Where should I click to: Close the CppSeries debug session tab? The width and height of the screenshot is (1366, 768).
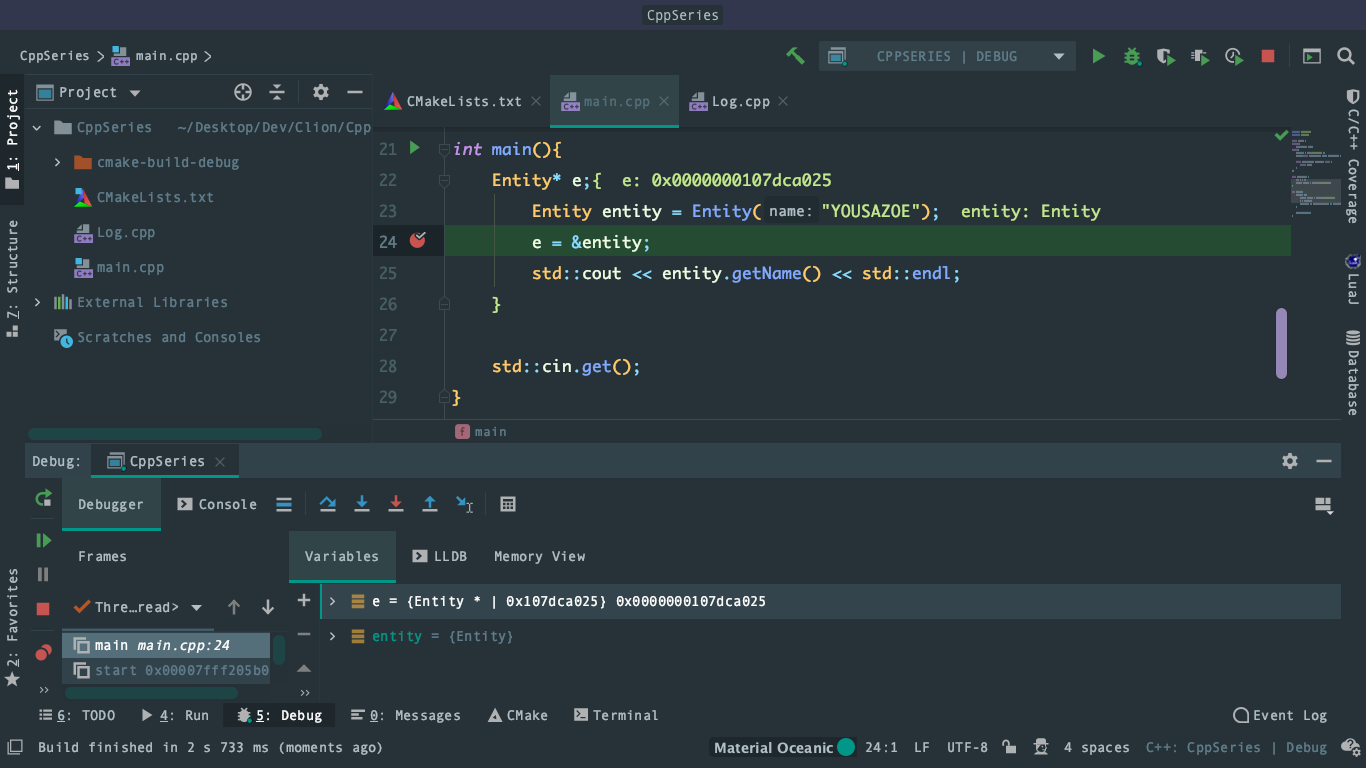coord(220,461)
